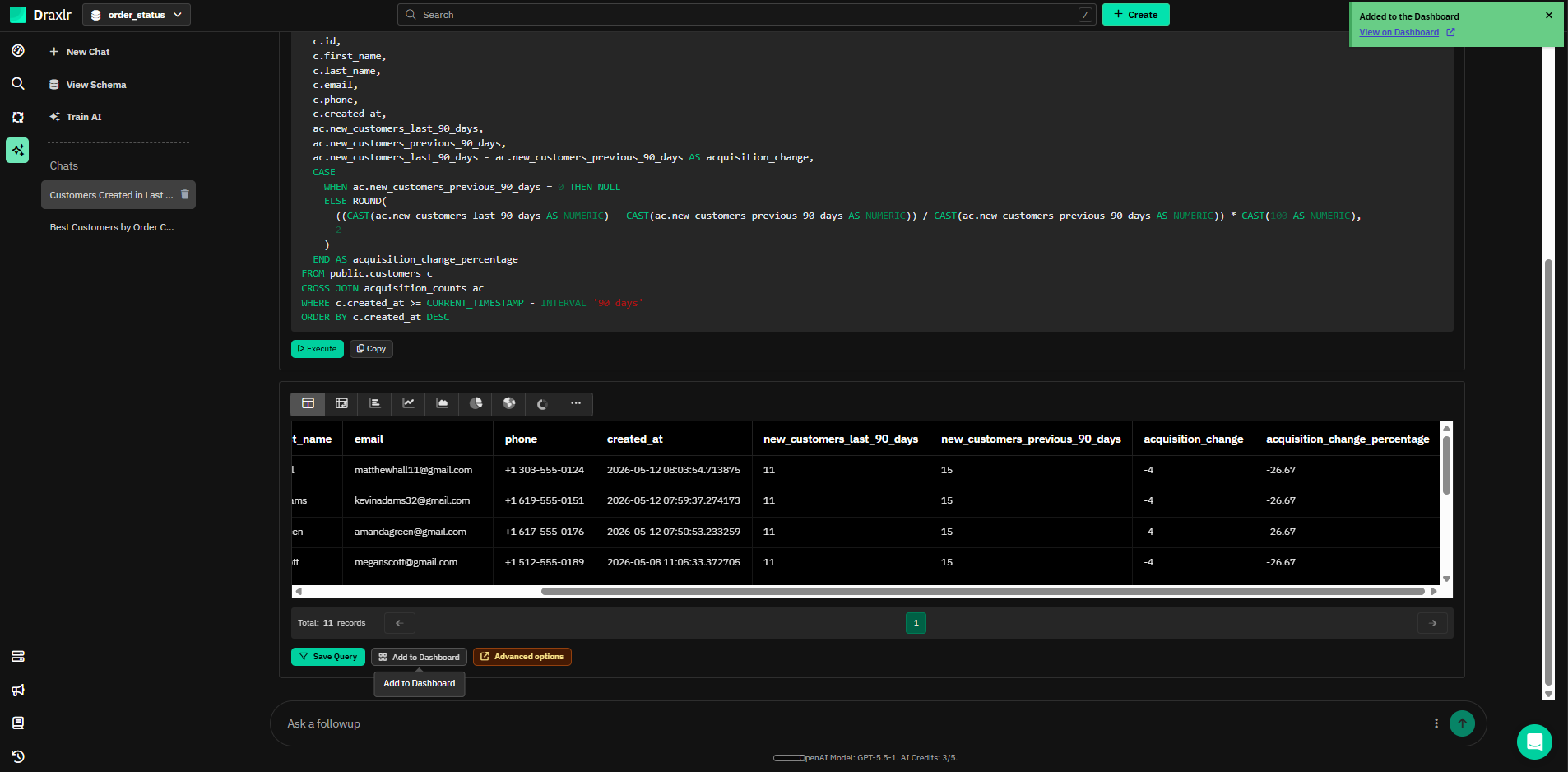Select the AI sparkles icon in left rail
The image size is (1568, 772).
coord(17,150)
